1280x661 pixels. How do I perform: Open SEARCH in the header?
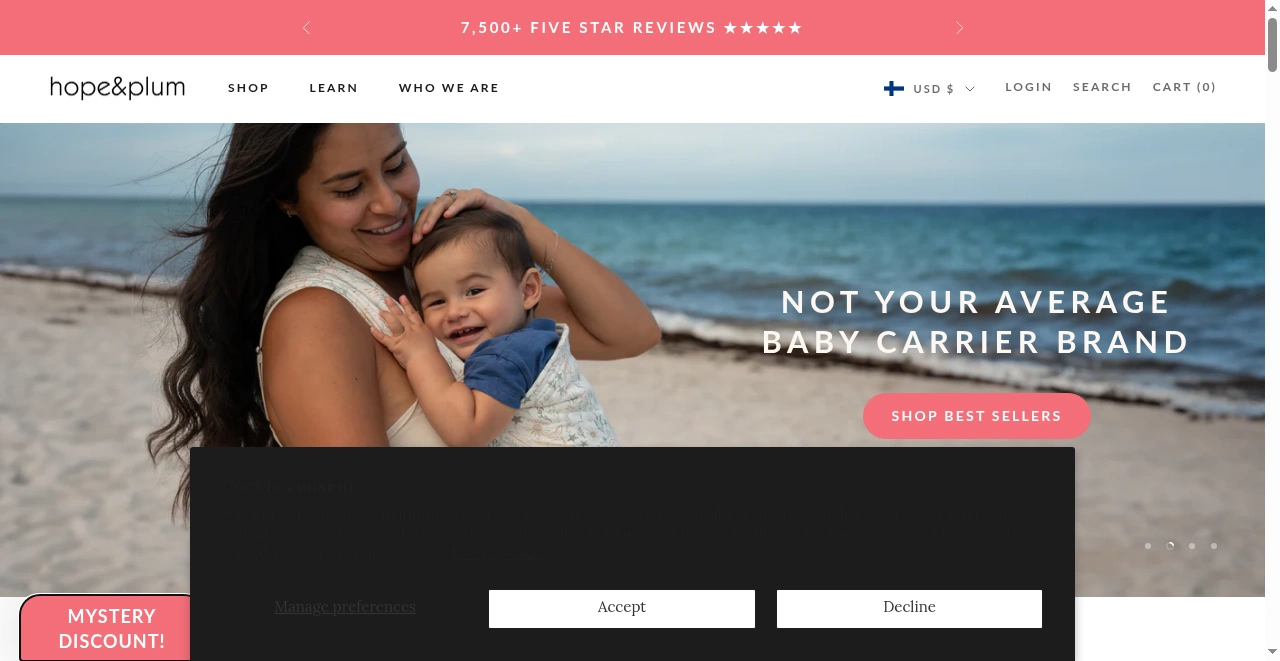(1102, 87)
